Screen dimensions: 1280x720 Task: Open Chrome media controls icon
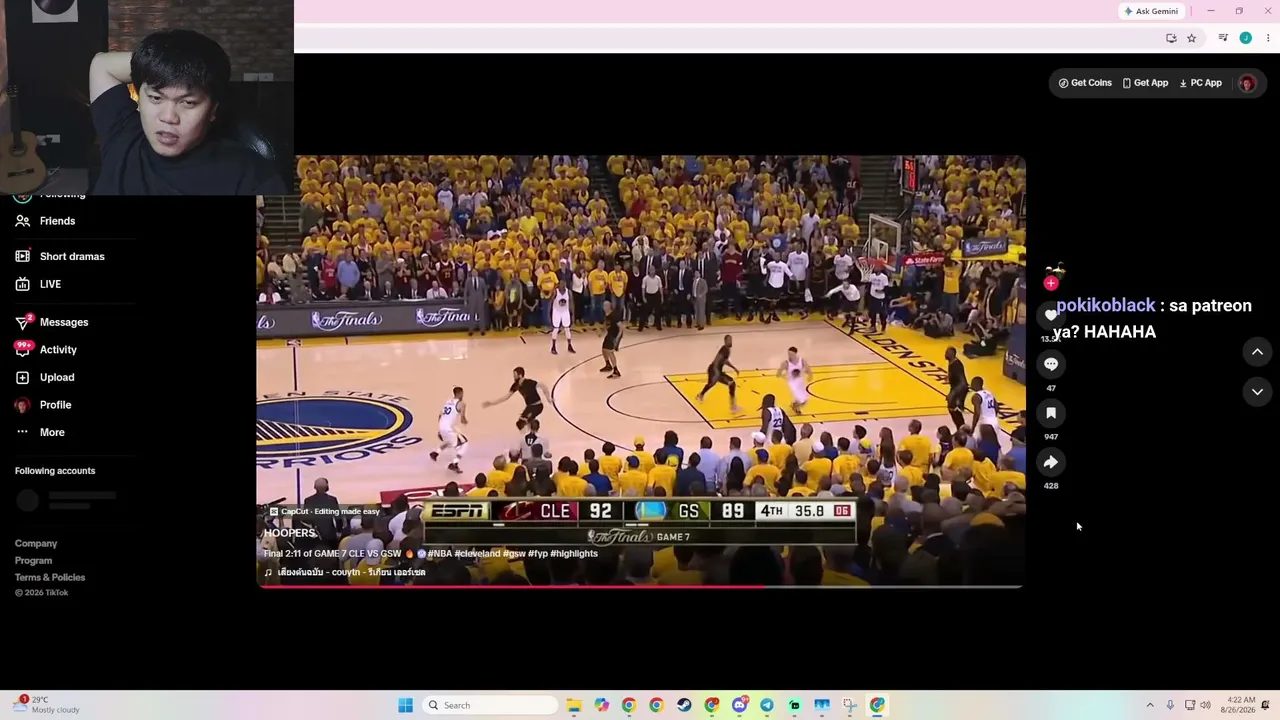tap(1223, 38)
